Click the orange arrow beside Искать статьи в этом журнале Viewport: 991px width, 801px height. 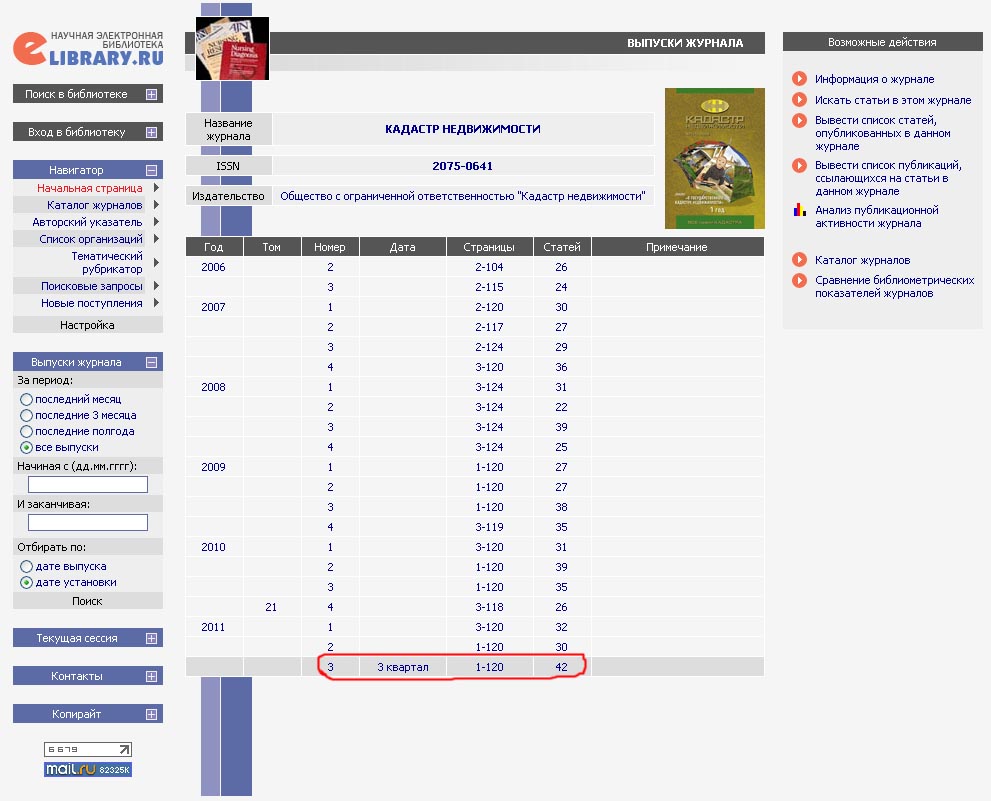799,99
